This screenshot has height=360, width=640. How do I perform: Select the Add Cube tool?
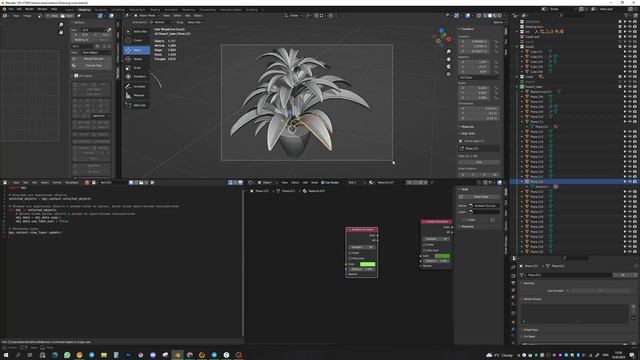[136, 105]
